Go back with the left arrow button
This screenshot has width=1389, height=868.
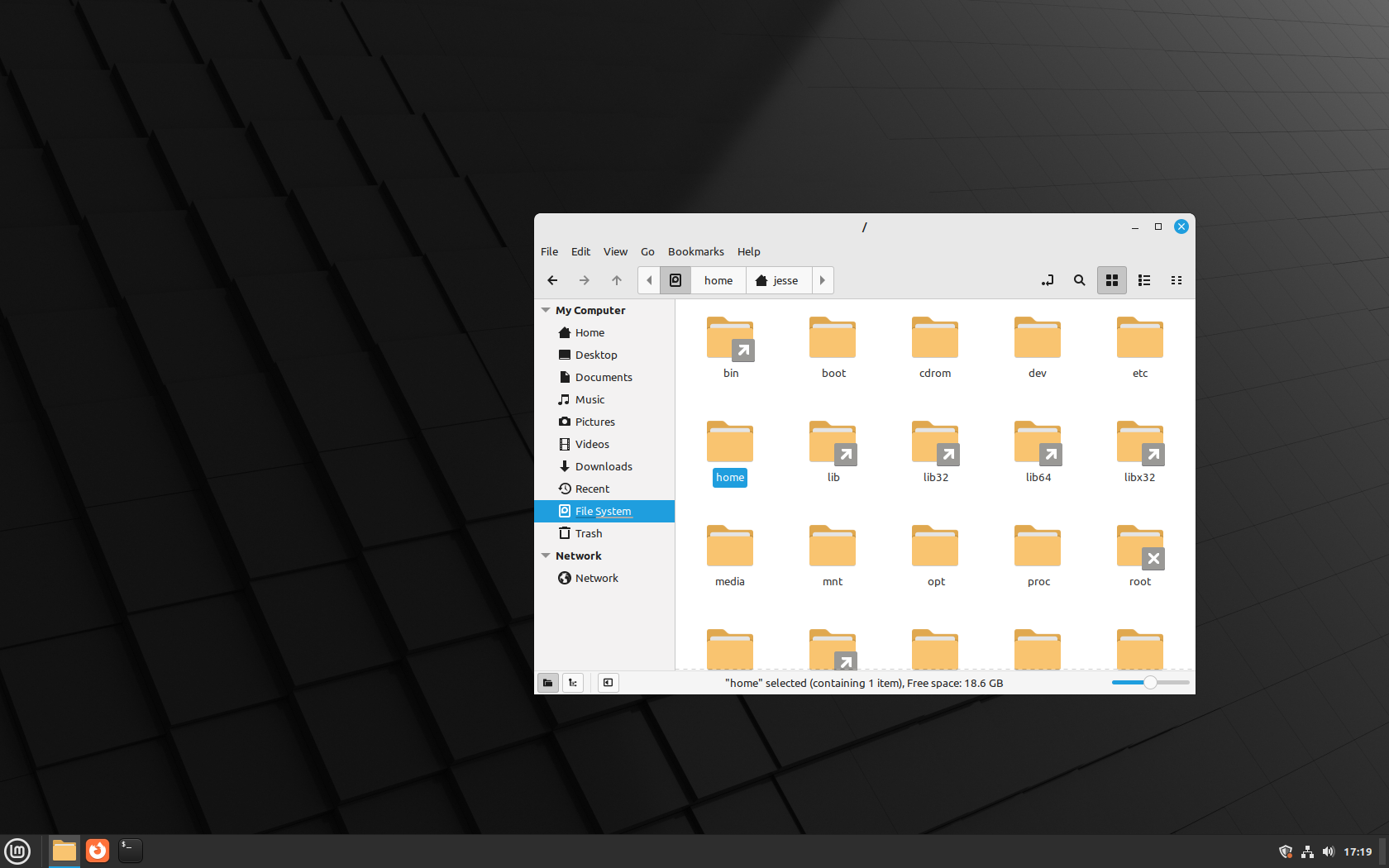[x=552, y=280]
